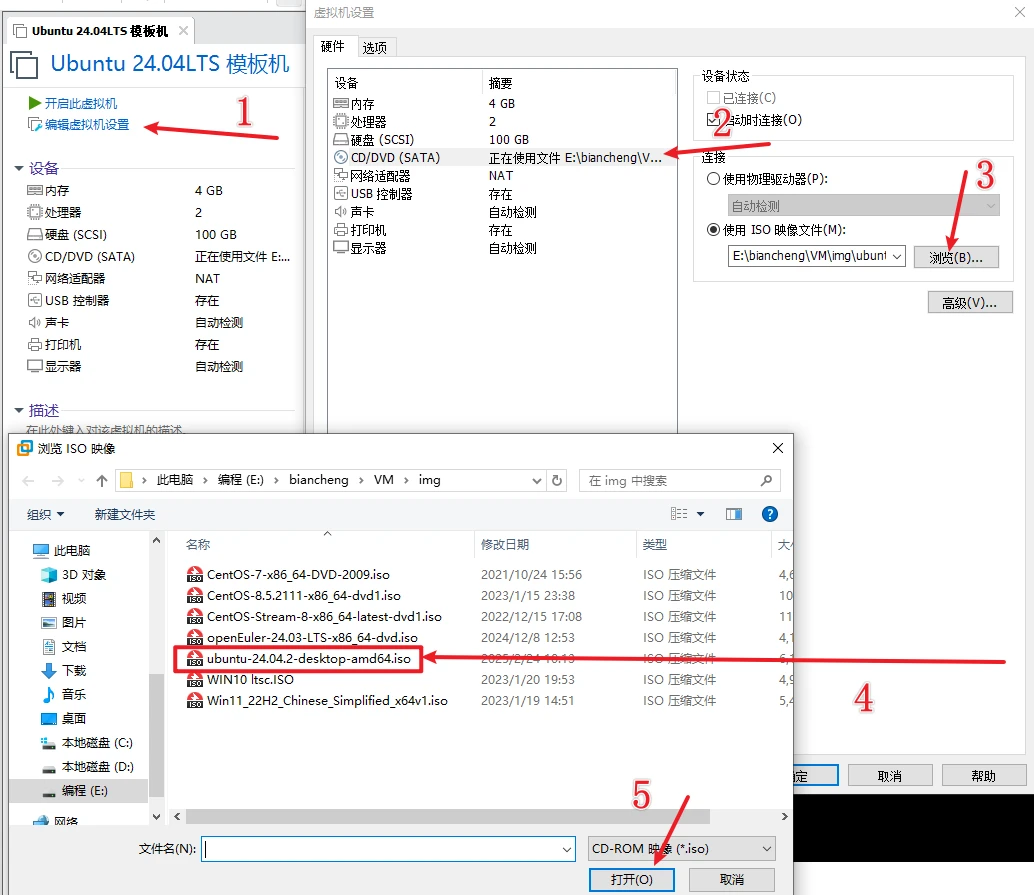Screen dimensions: 1034x895
Task: Select the 使用 ISO 映像文件 radio button
Action: tap(713, 230)
